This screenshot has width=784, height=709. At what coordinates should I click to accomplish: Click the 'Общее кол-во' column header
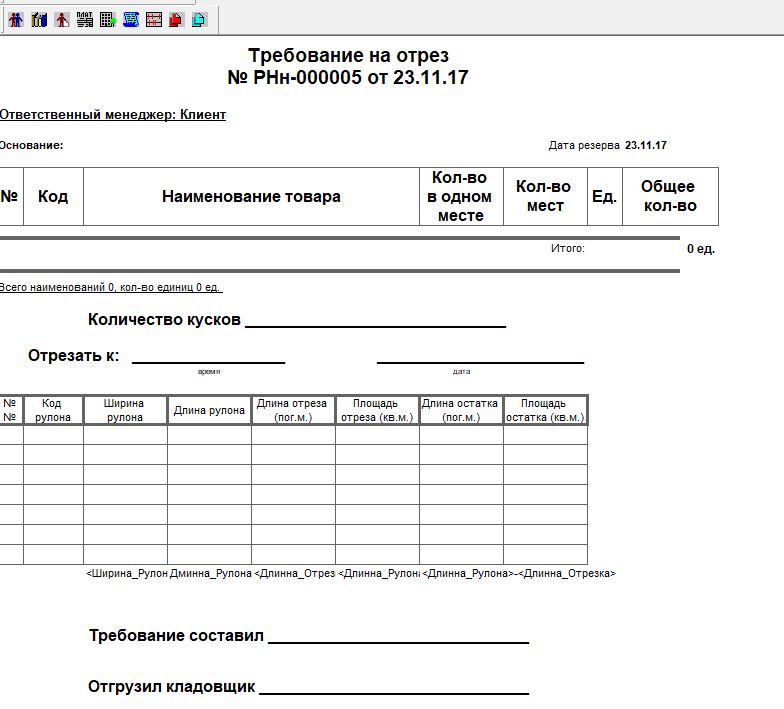tap(669, 197)
